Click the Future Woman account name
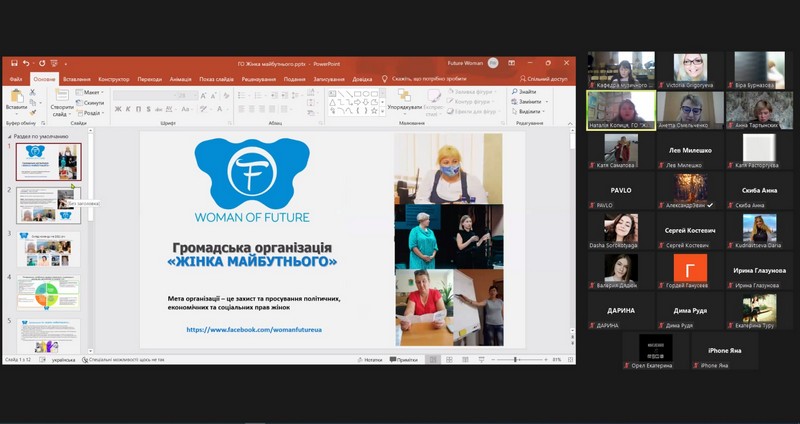Viewport: 800px width, 424px height. [465, 63]
